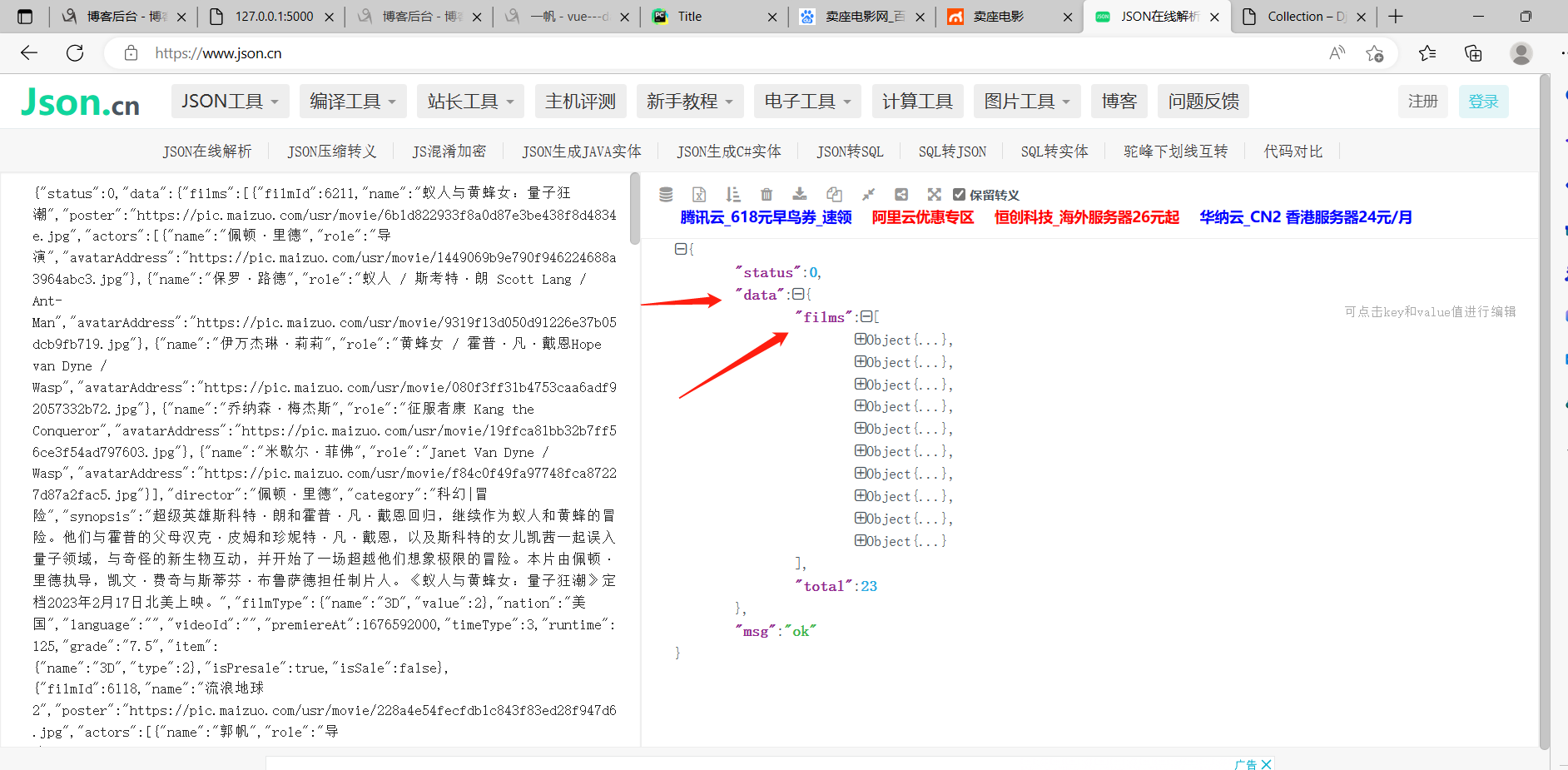Open the JSON生成JAVA实体 link

[582, 152]
